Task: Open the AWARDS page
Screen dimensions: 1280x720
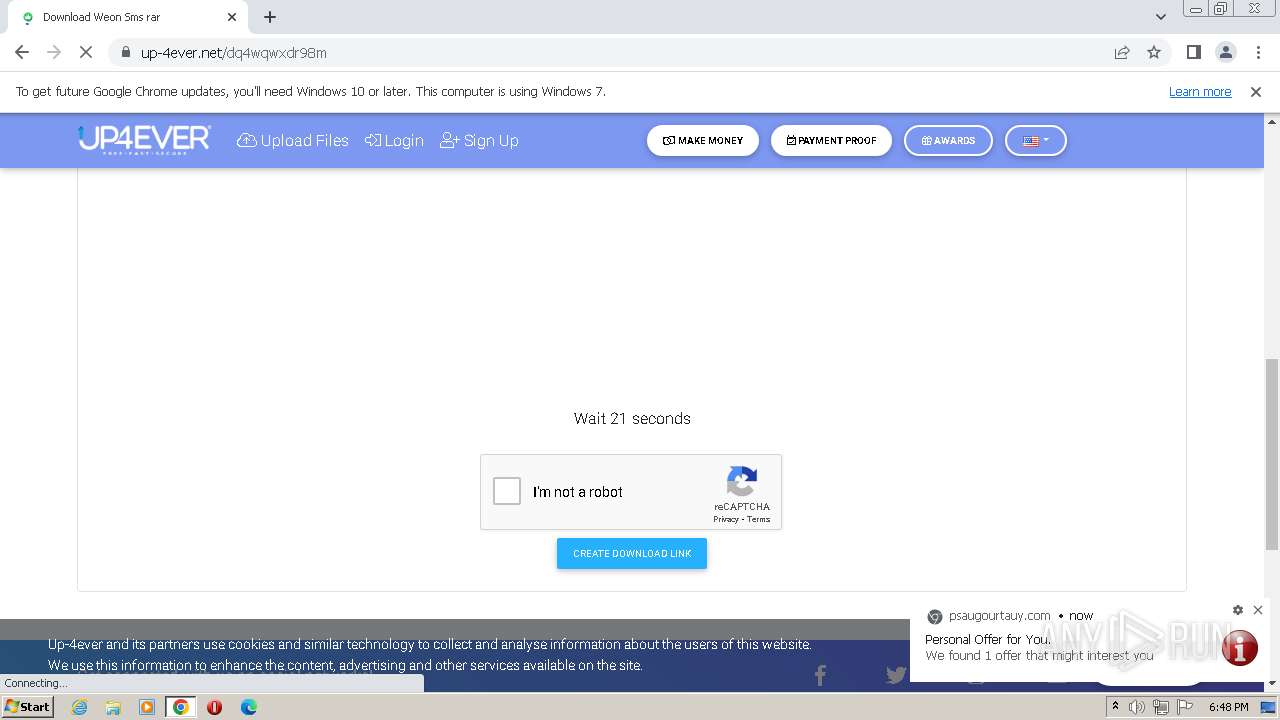Action: pyautogui.click(x=948, y=141)
